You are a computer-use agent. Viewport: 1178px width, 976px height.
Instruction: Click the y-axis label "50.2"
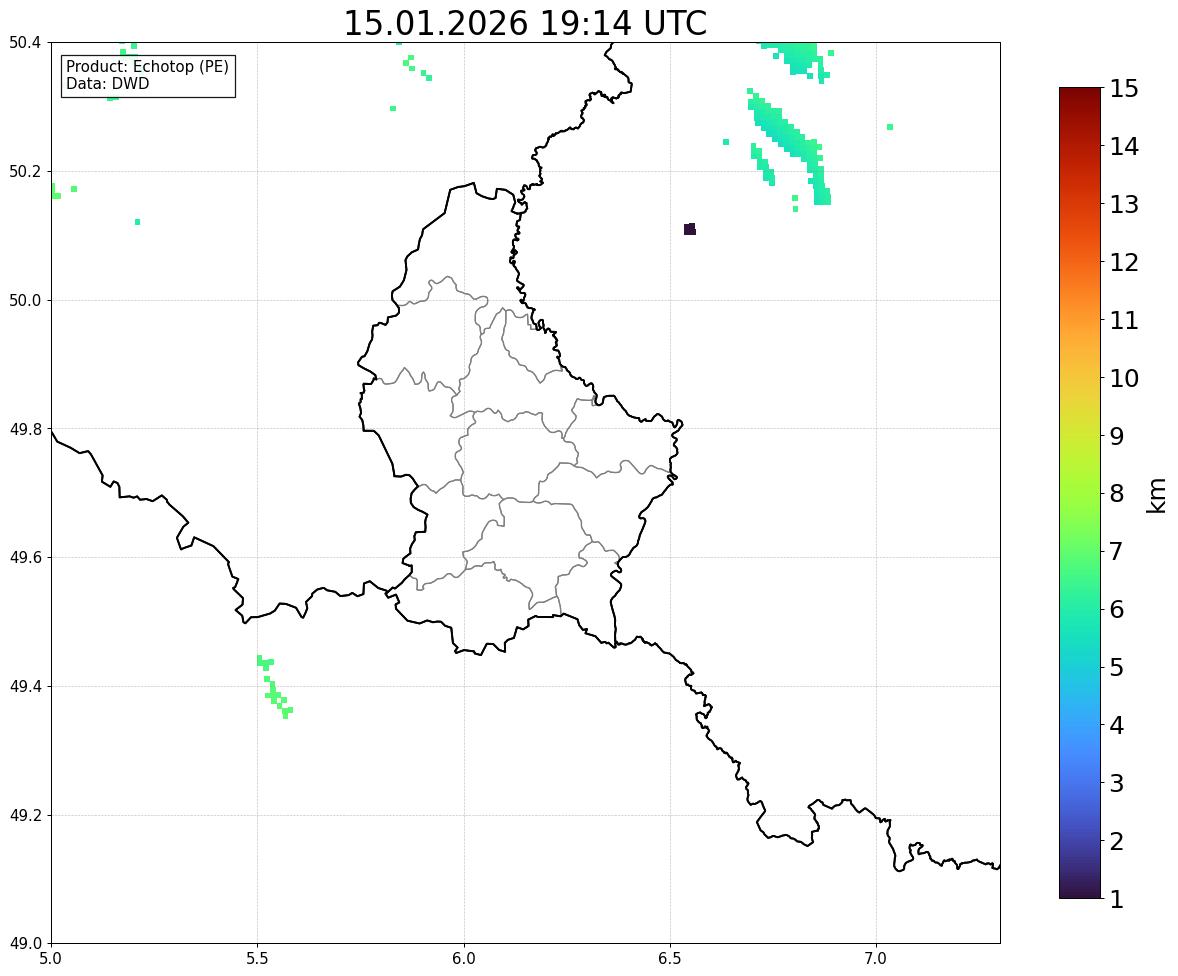[25, 171]
